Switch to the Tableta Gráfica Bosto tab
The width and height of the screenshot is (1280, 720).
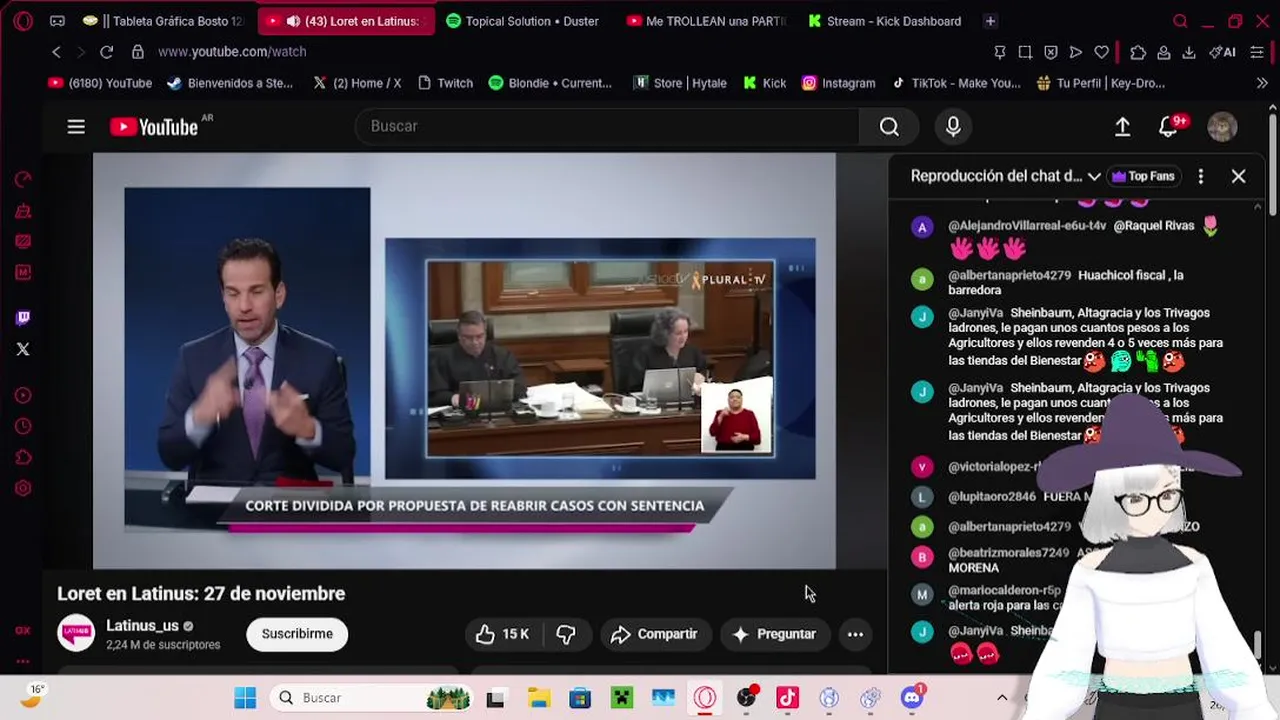pyautogui.click(x=165, y=21)
